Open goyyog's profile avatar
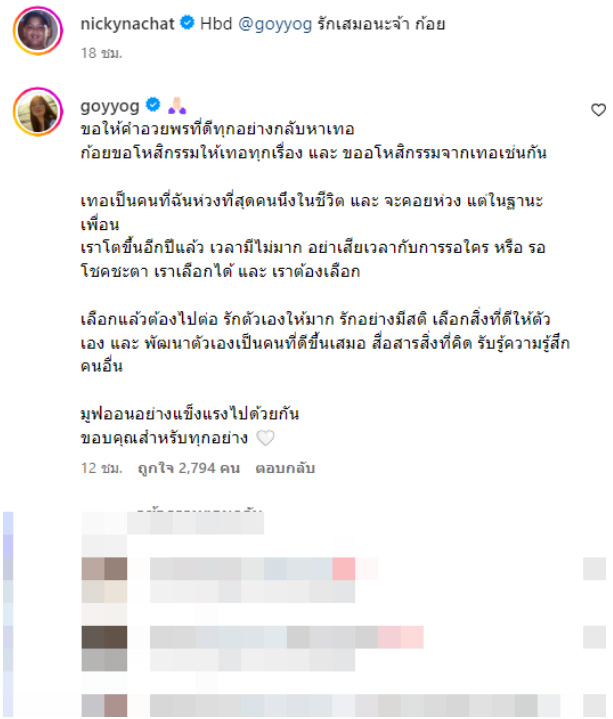 pos(38,111)
